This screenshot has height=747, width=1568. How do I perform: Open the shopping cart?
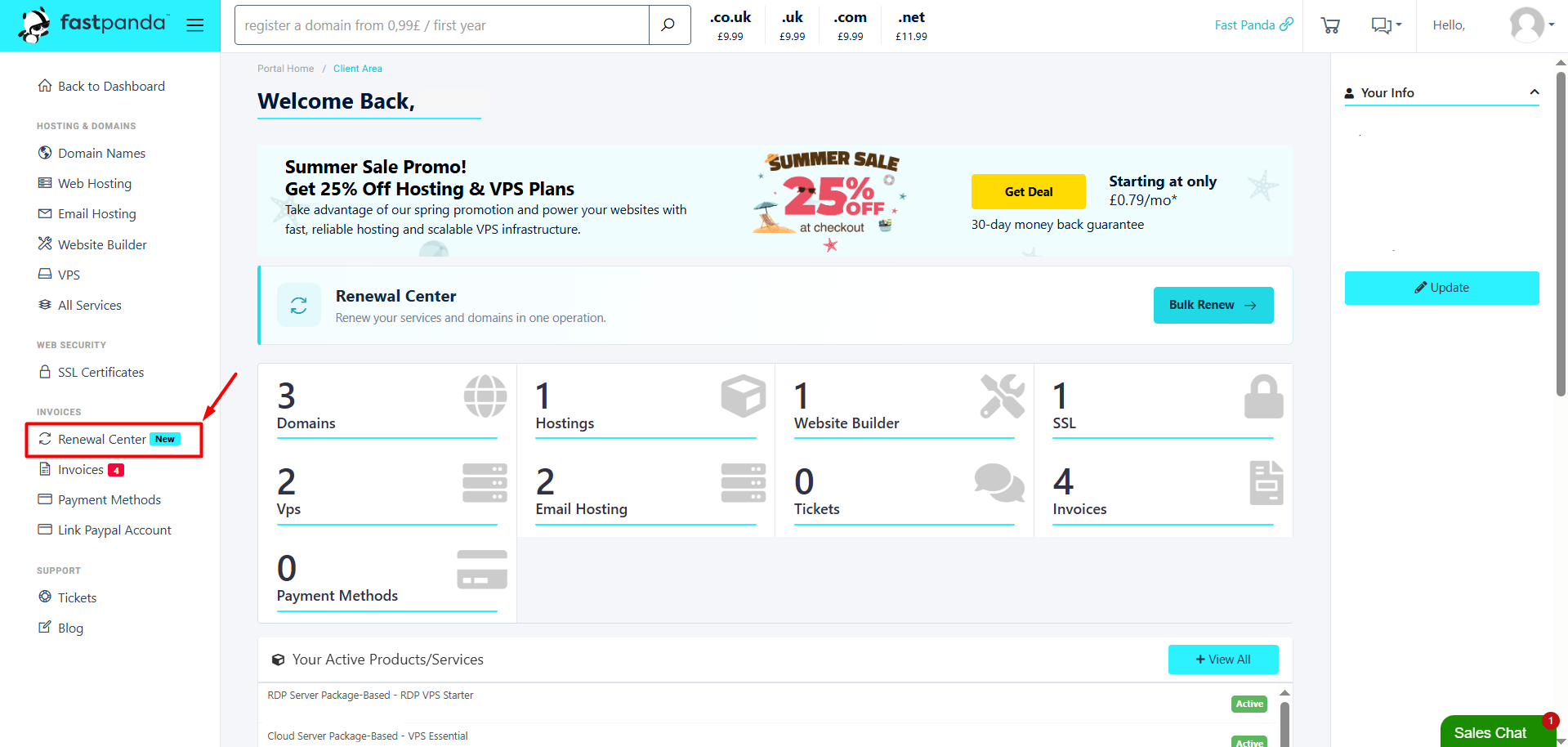(x=1330, y=25)
